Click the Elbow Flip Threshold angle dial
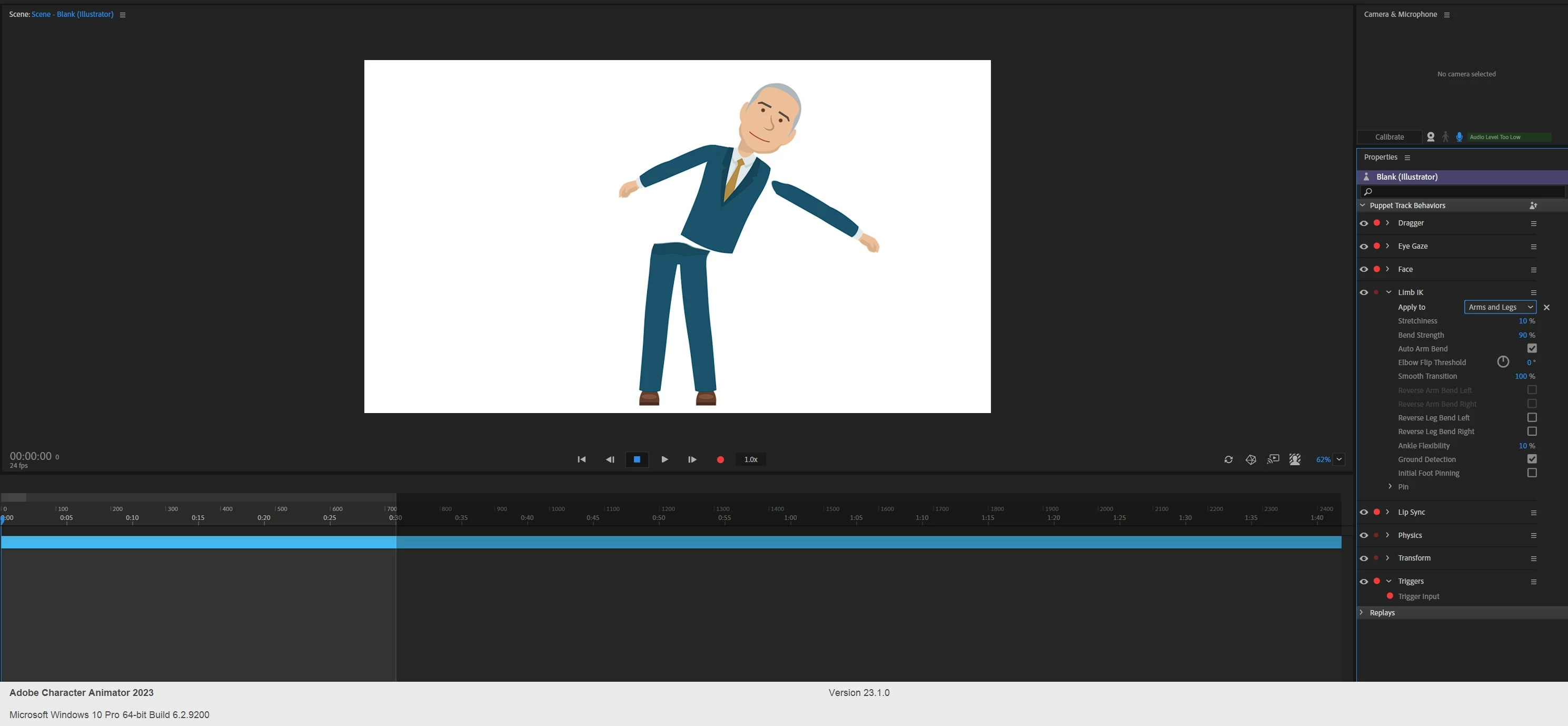 point(1503,362)
